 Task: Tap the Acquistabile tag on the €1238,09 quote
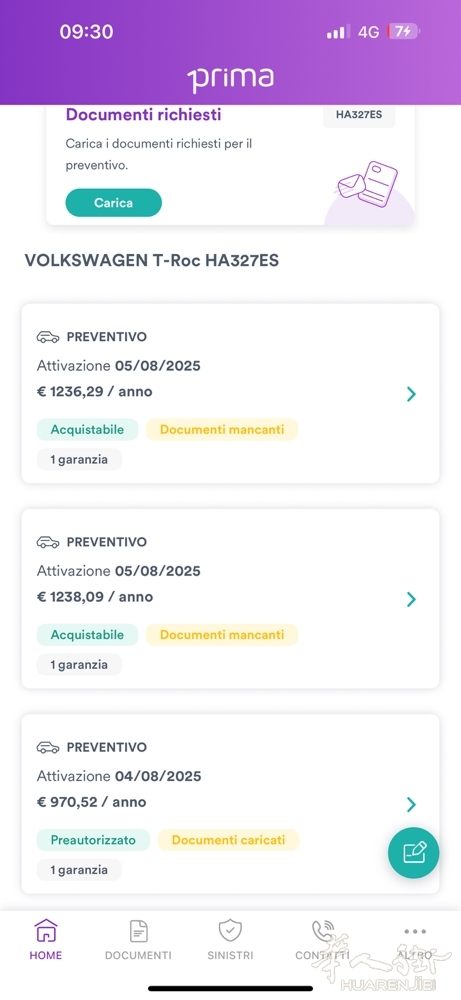pyautogui.click(x=87, y=635)
